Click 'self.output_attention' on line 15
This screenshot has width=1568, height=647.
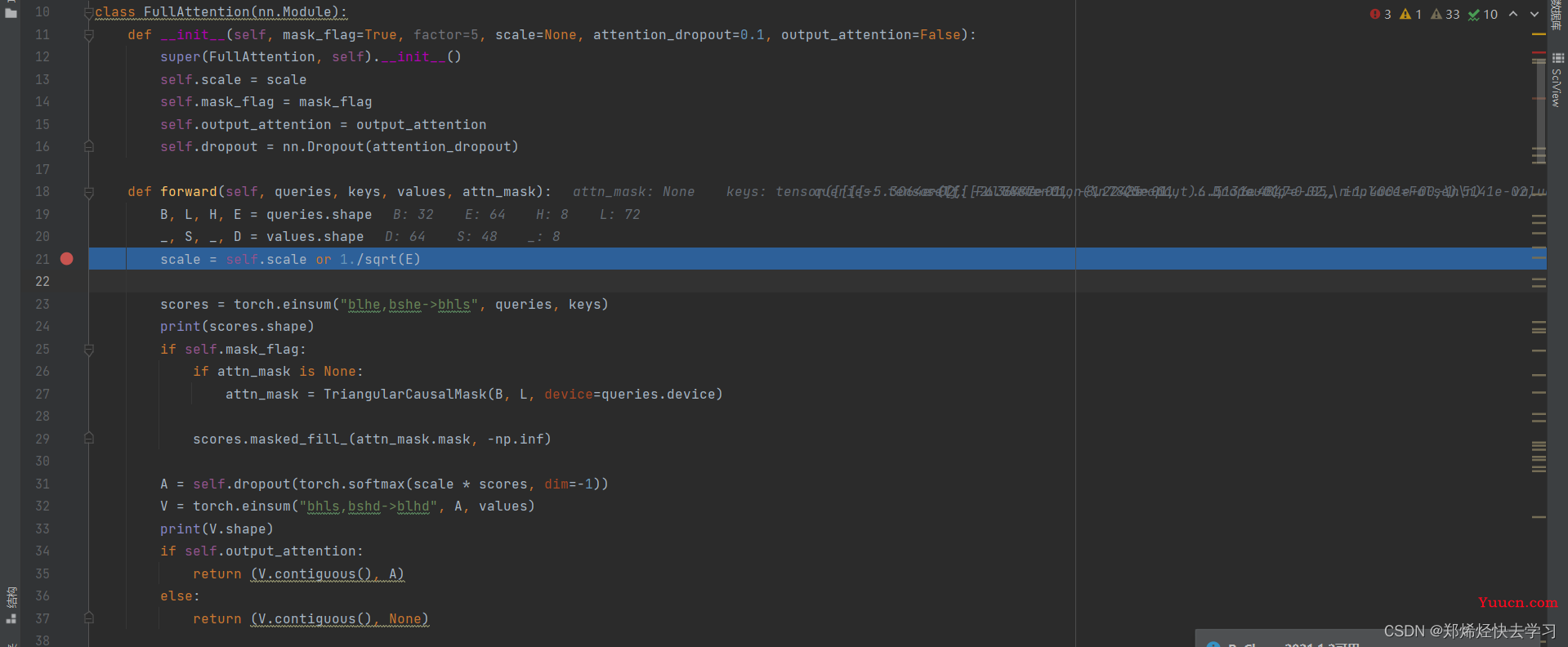click(246, 125)
